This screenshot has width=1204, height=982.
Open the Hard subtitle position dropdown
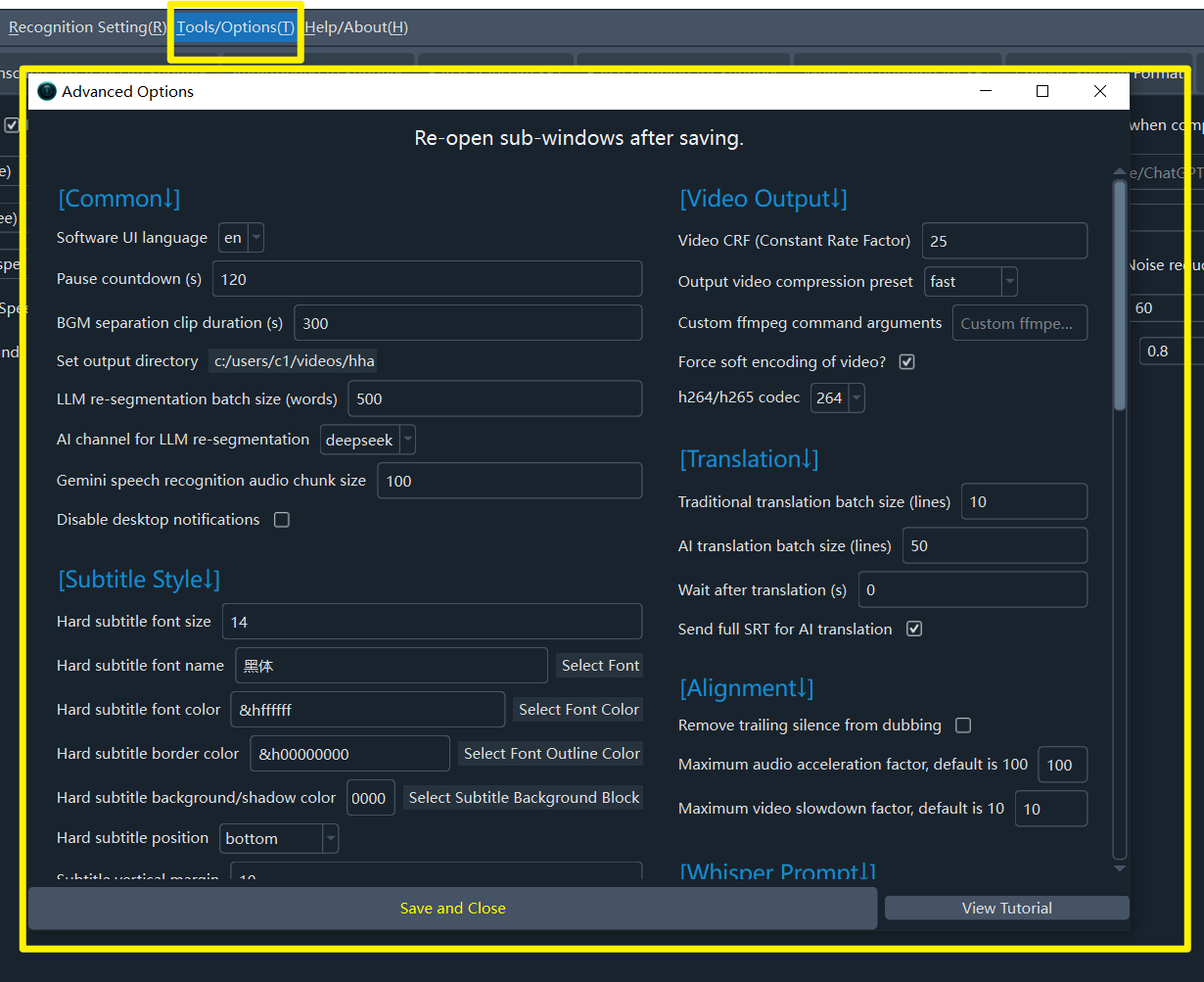pyautogui.click(x=280, y=839)
